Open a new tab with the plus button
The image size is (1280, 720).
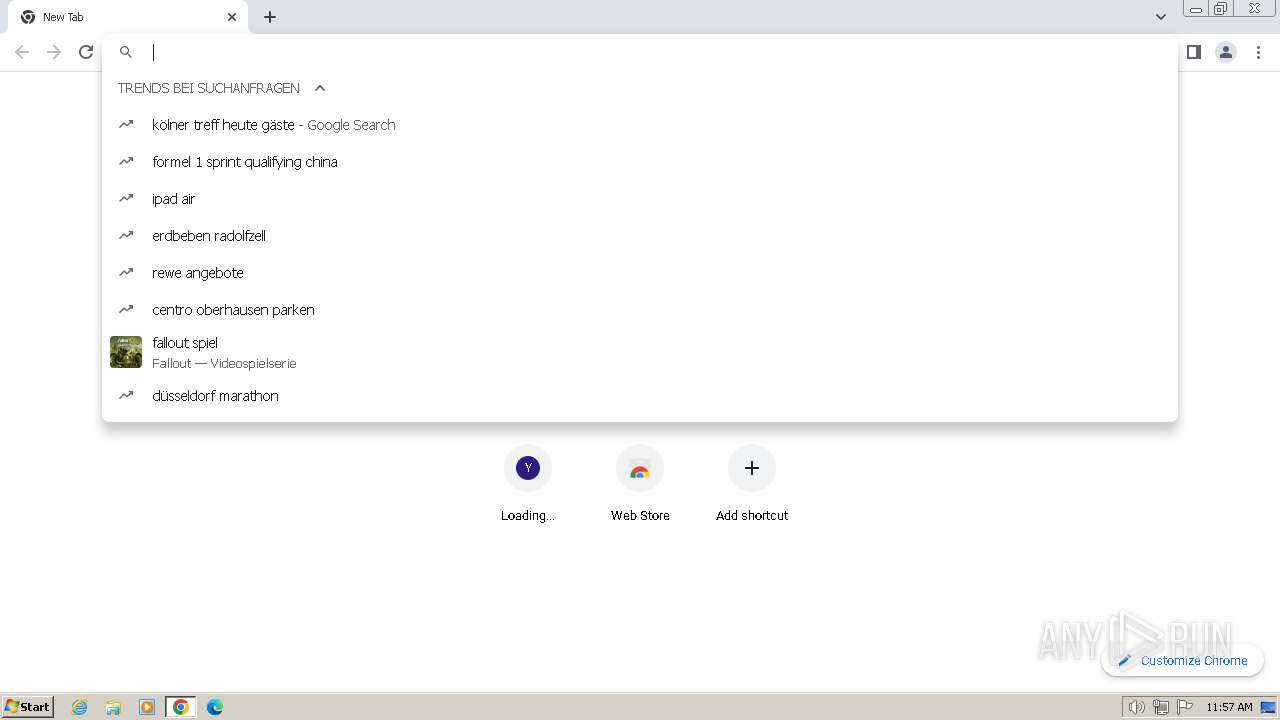[x=270, y=17]
